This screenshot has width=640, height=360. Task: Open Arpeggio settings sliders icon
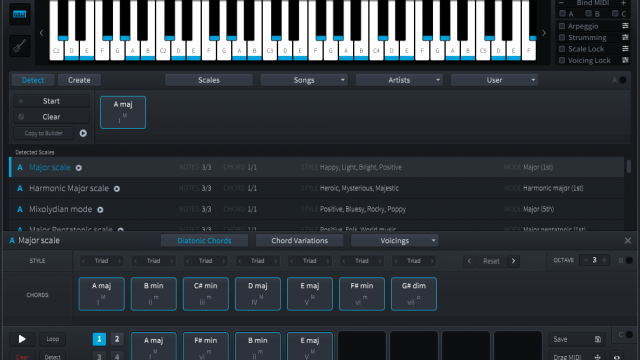tap(625, 26)
